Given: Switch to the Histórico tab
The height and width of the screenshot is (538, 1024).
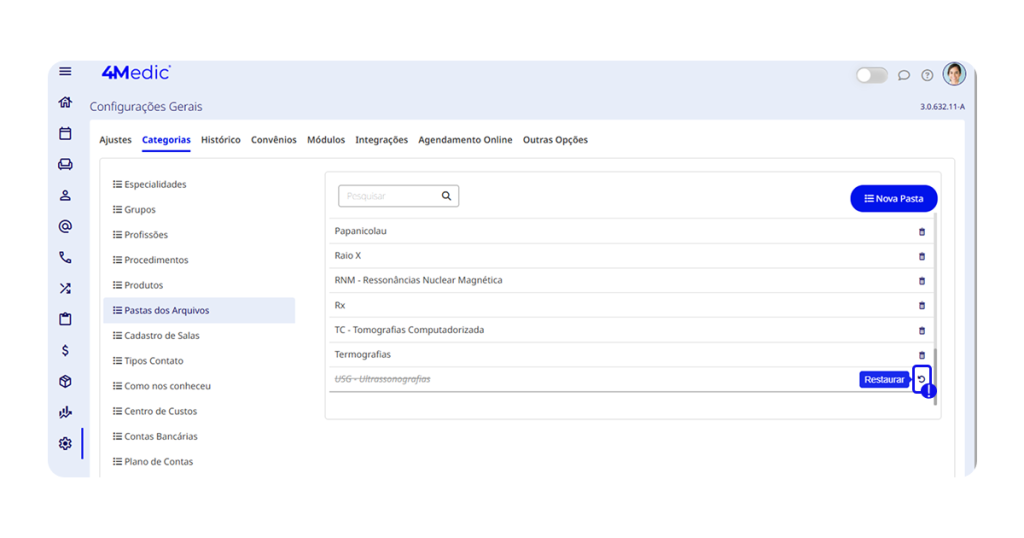Looking at the screenshot, I should tap(220, 140).
